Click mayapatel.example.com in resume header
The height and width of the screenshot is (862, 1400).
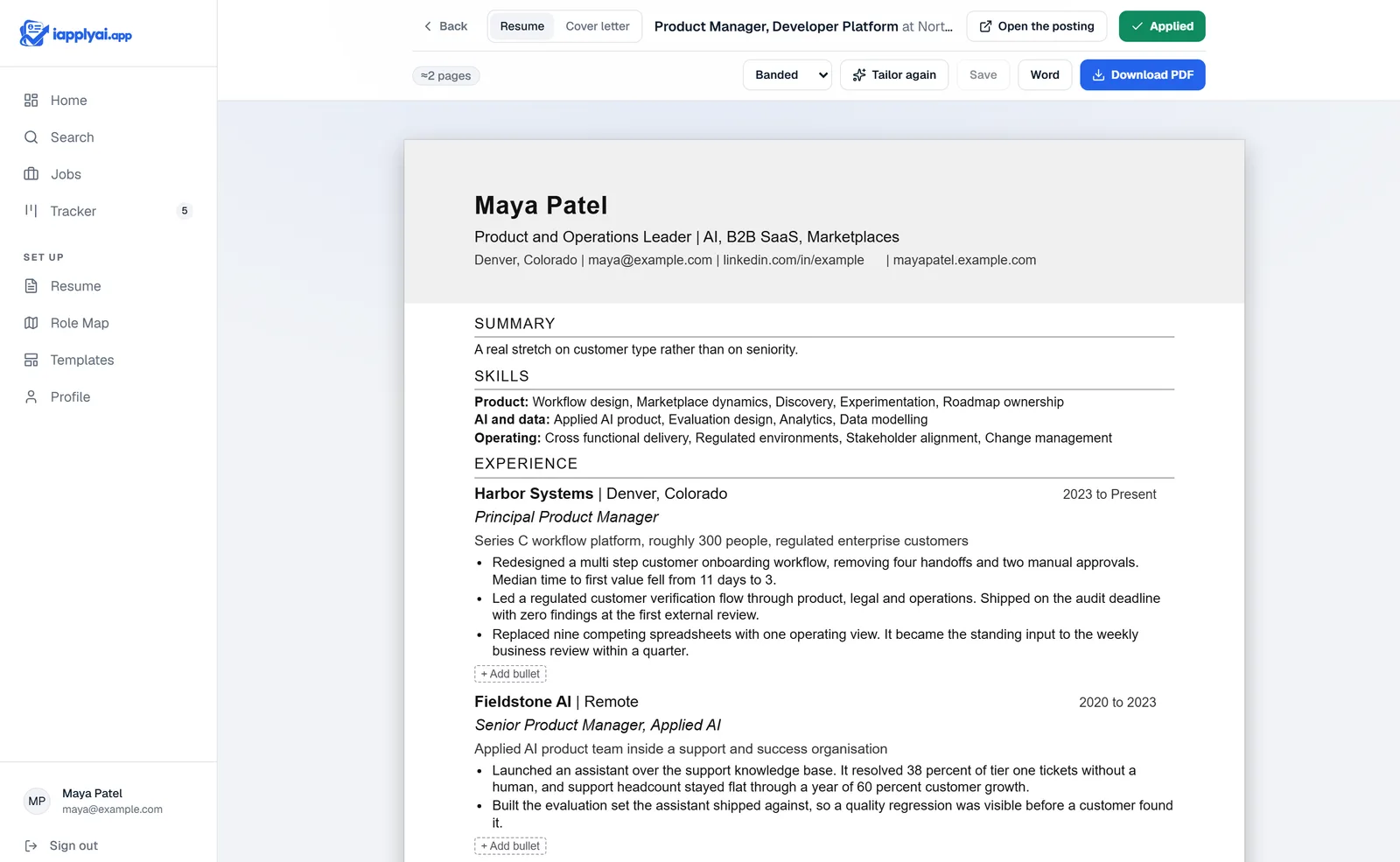[964, 260]
